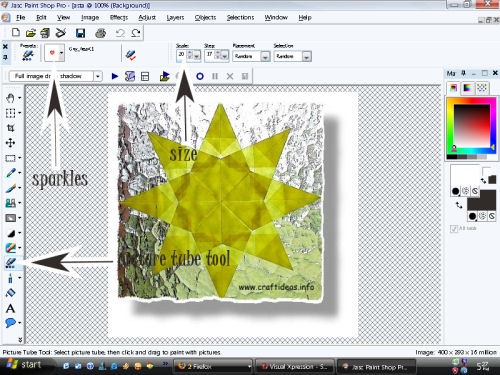Open the Selections menu
The height and width of the screenshot is (375, 500).
point(240,17)
